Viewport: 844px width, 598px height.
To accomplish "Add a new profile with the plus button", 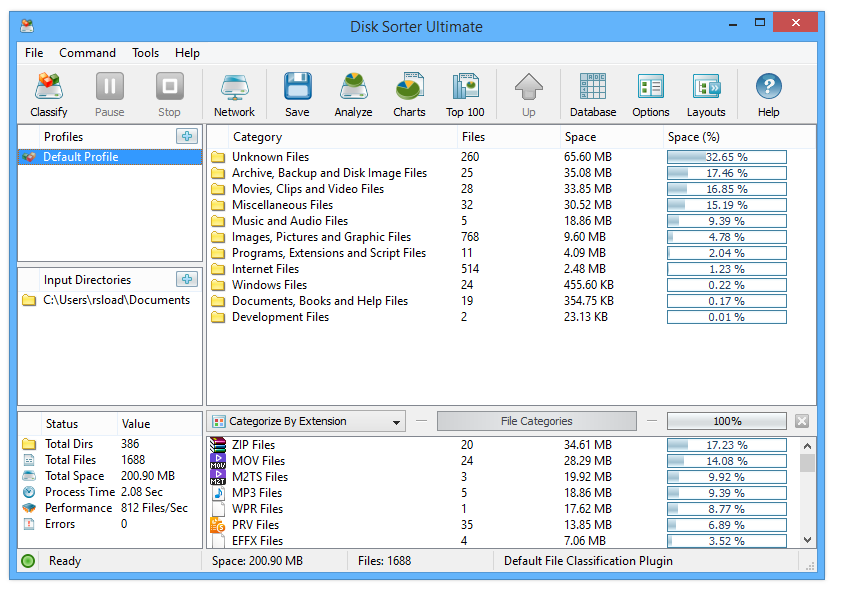I will 186,136.
